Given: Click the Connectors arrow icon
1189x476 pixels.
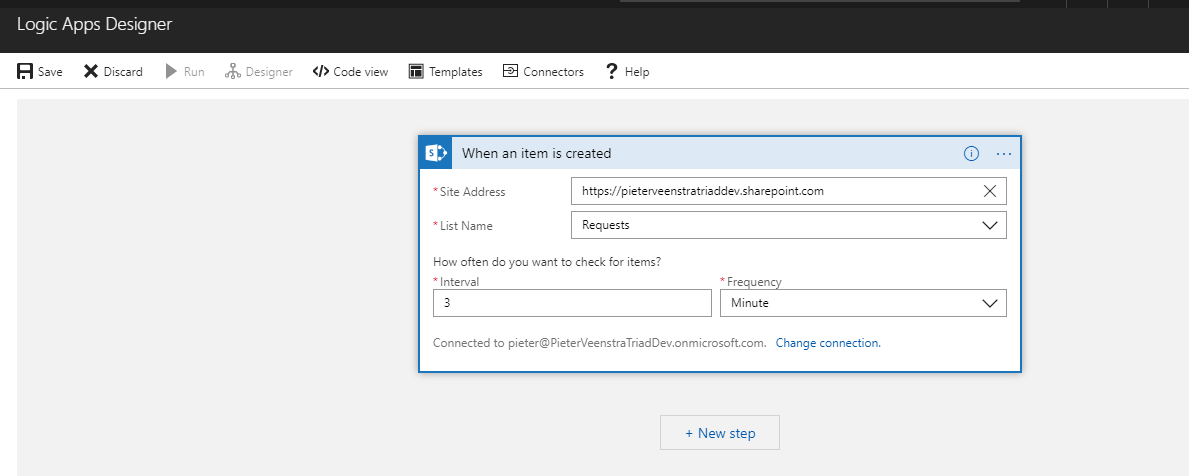Looking at the screenshot, I should pos(510,71).
